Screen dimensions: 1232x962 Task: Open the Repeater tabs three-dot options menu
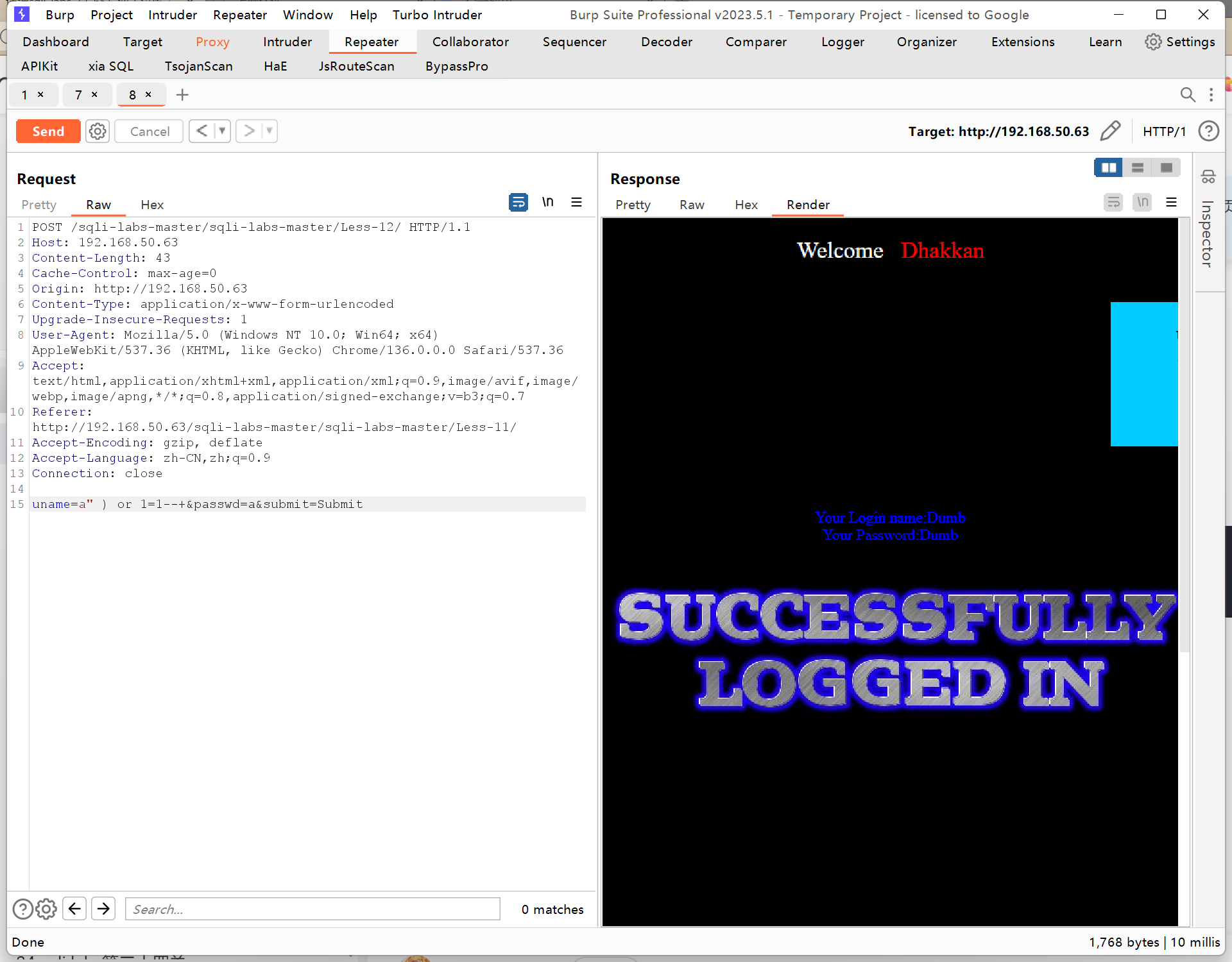[1211, 95]
